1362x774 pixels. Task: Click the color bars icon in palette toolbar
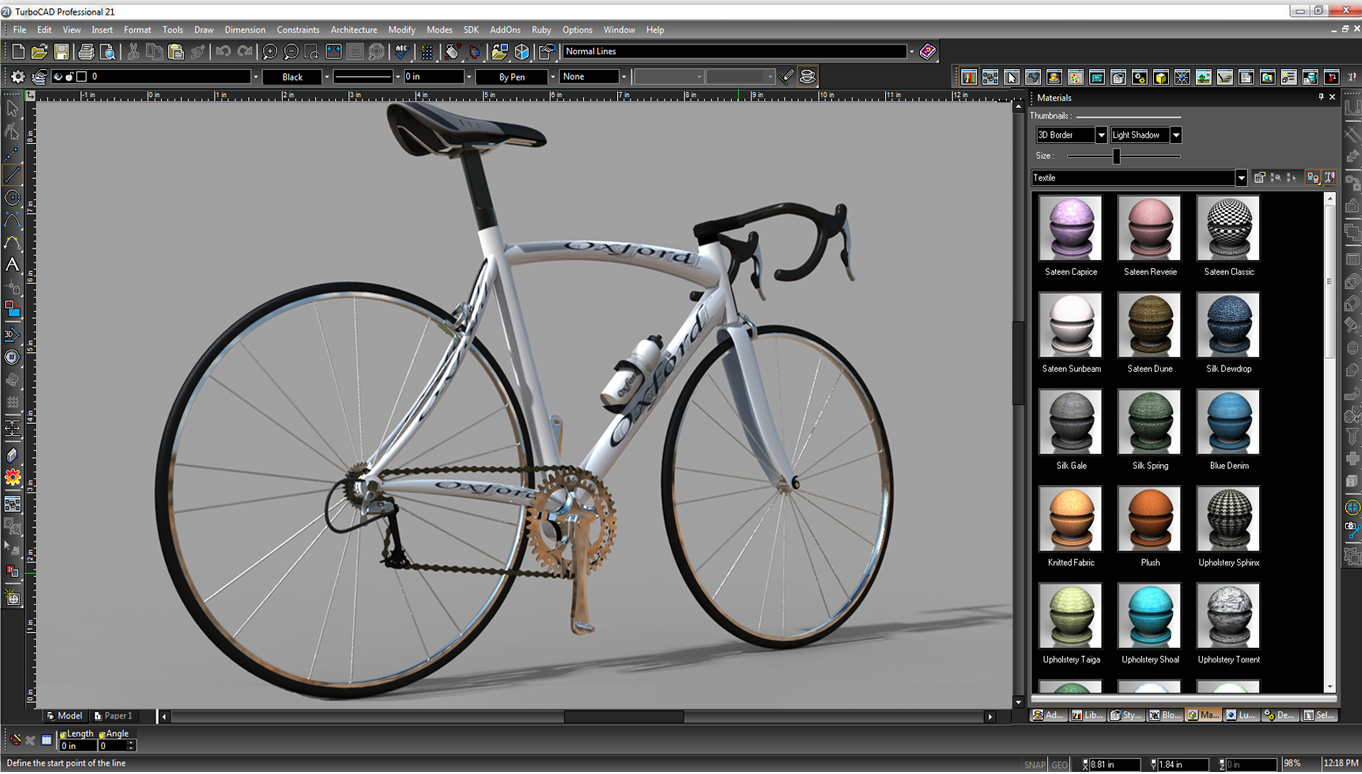click(x=969, y=77)
